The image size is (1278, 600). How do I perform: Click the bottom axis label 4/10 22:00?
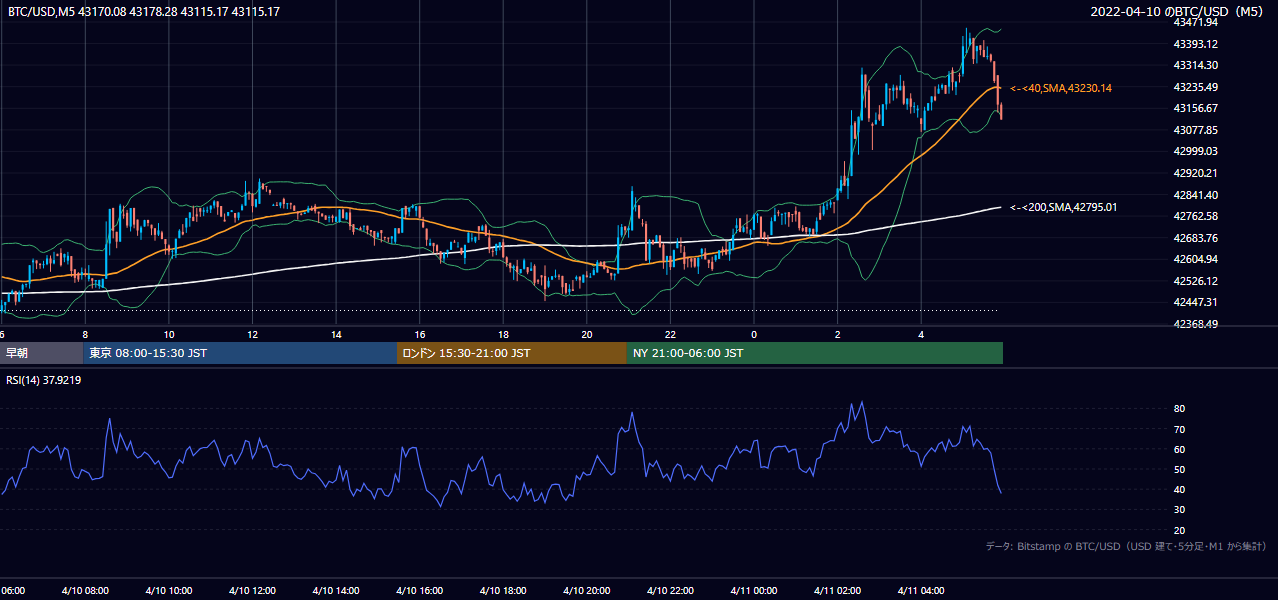pos(670,591)
